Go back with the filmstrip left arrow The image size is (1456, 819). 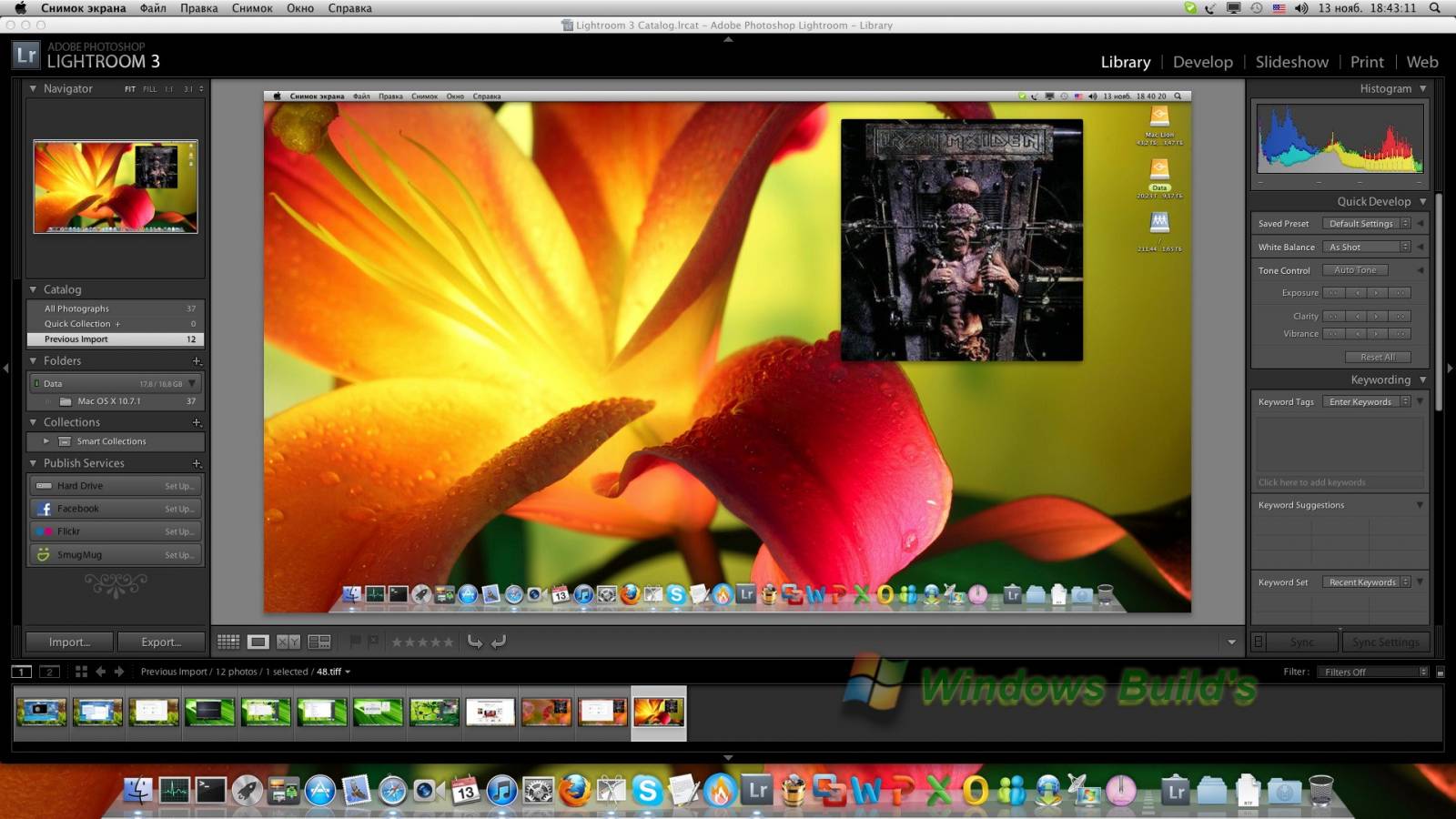coord(100,672)
